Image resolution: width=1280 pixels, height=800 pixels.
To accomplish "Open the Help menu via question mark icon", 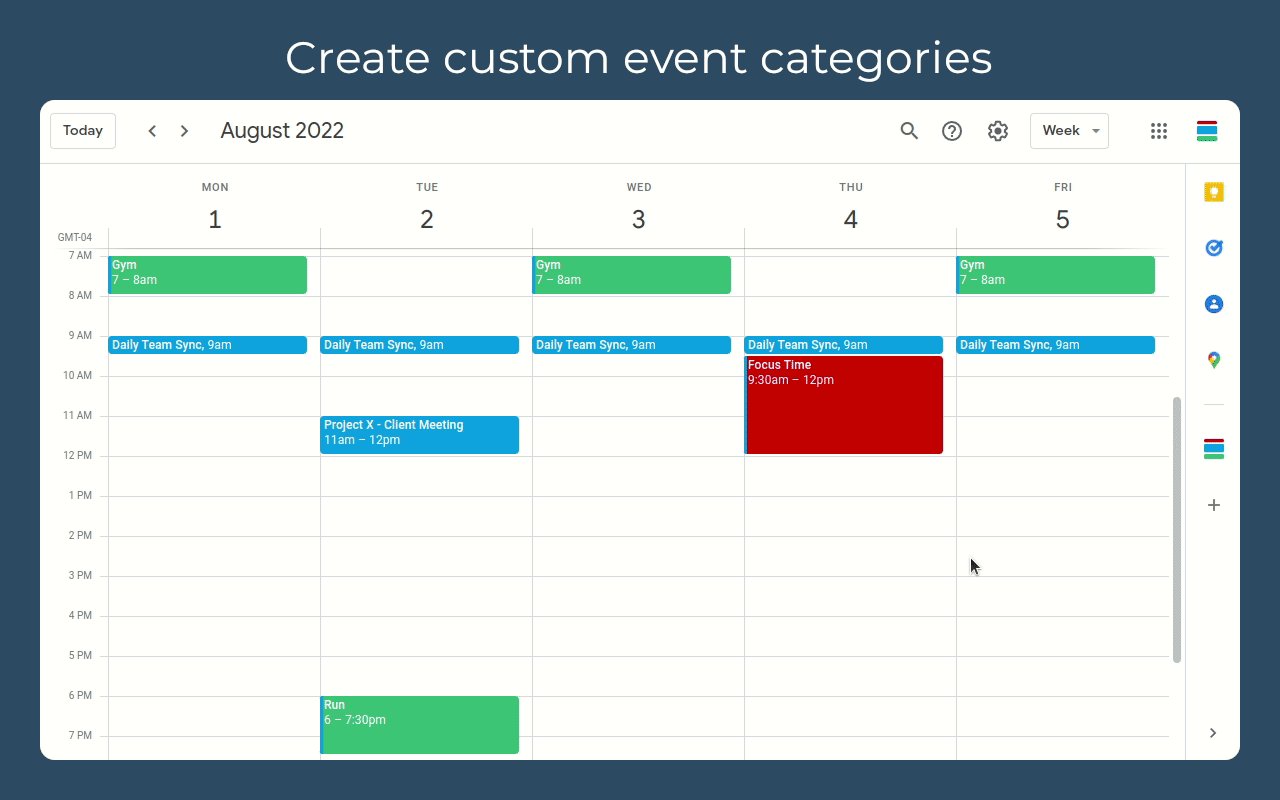I will click(x=951, y=130).
